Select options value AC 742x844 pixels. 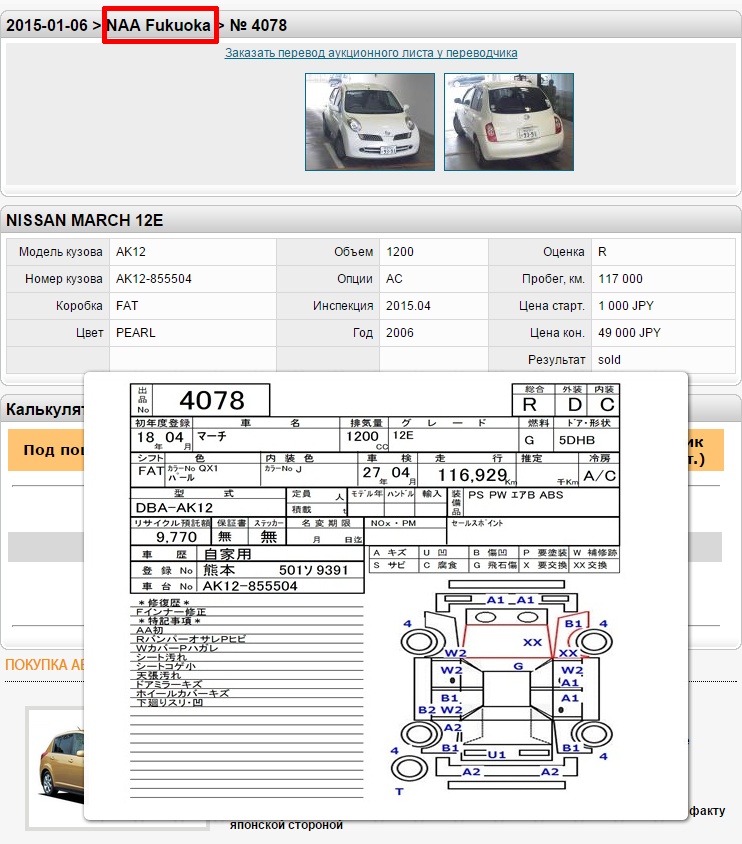point(394,279)
